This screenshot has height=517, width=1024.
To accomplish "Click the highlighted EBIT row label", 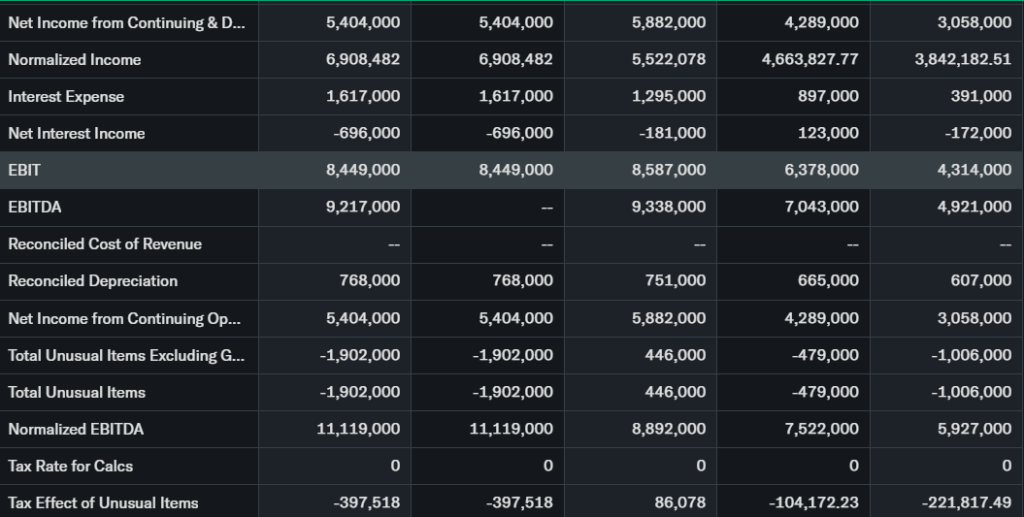I will 25,171.
